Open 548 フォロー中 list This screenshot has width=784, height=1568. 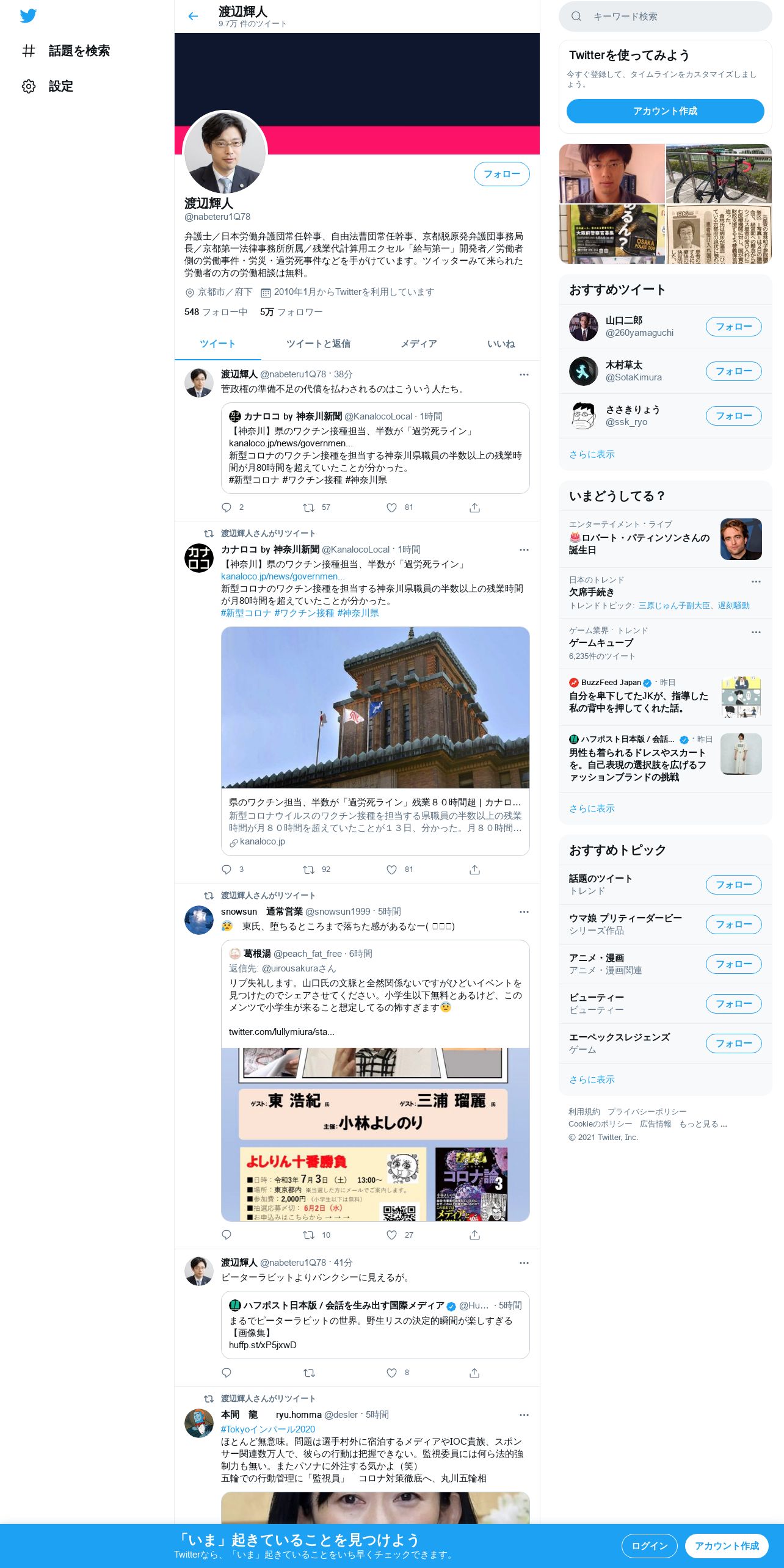click(216, 312)
